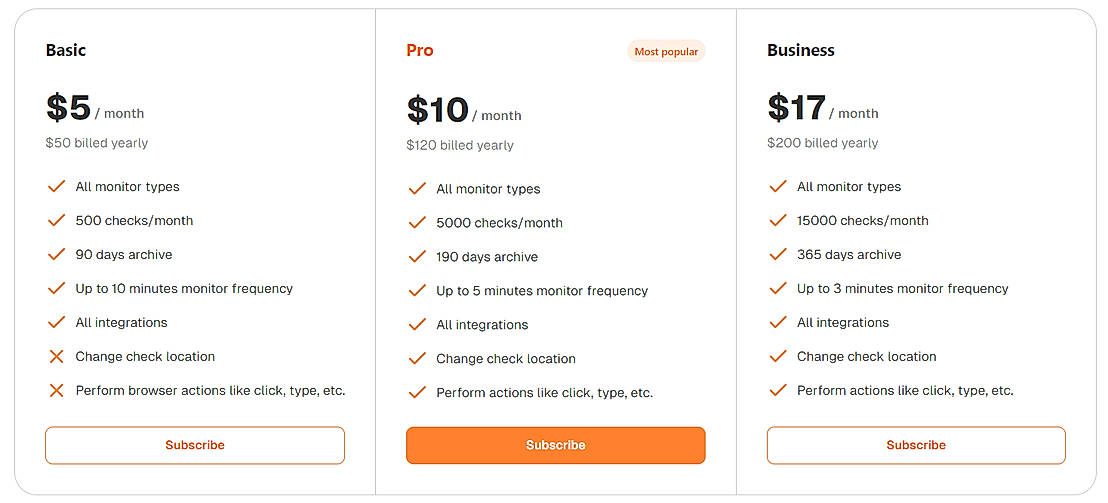
Task: Click the checkmark beside 365 days archive
Action: (x=778, y=255)
